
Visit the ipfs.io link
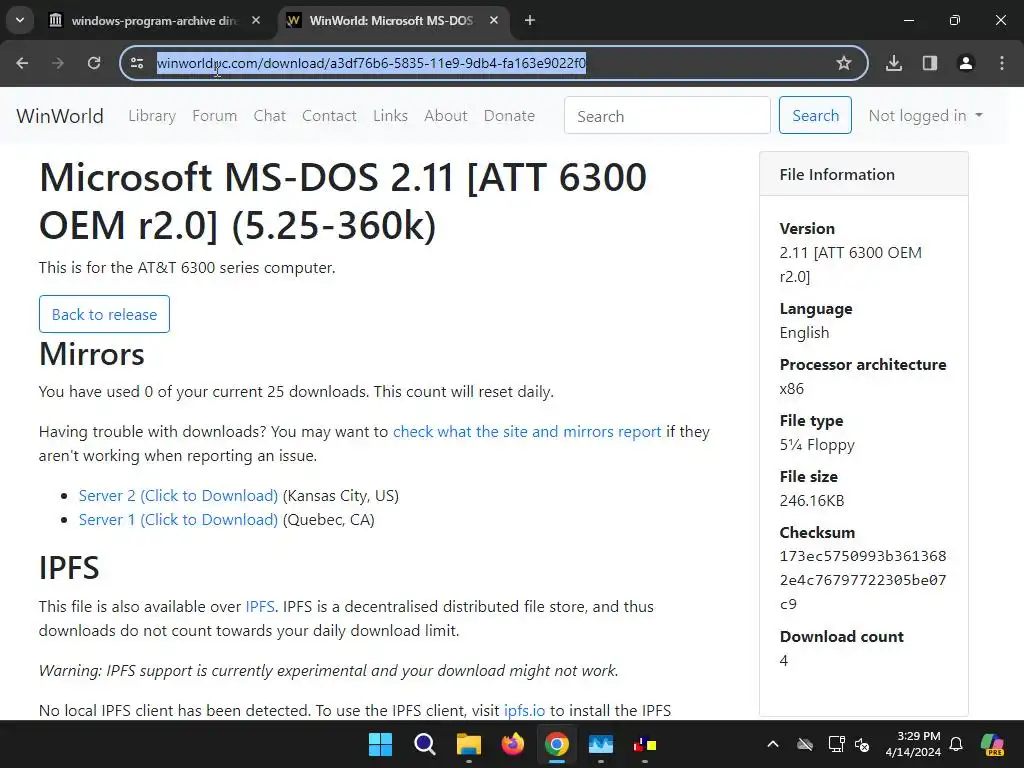pyautogui.click(x=524, y=711)
